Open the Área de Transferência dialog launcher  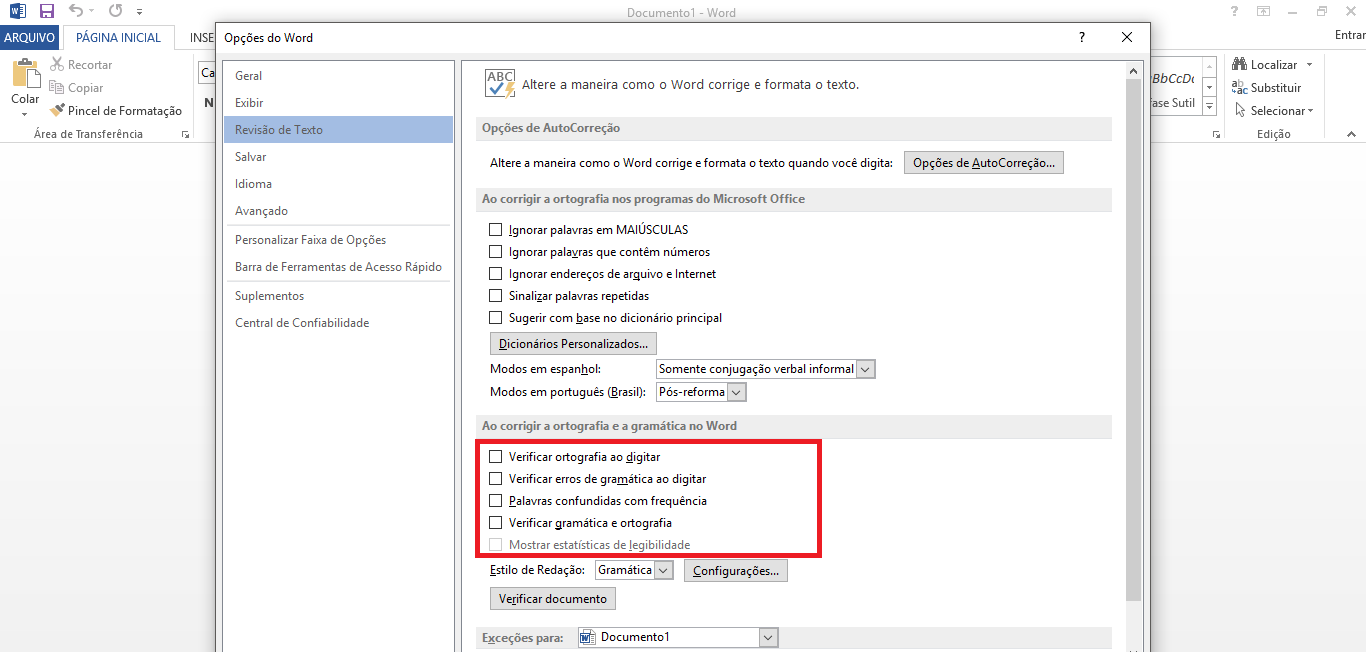[185, 134]
